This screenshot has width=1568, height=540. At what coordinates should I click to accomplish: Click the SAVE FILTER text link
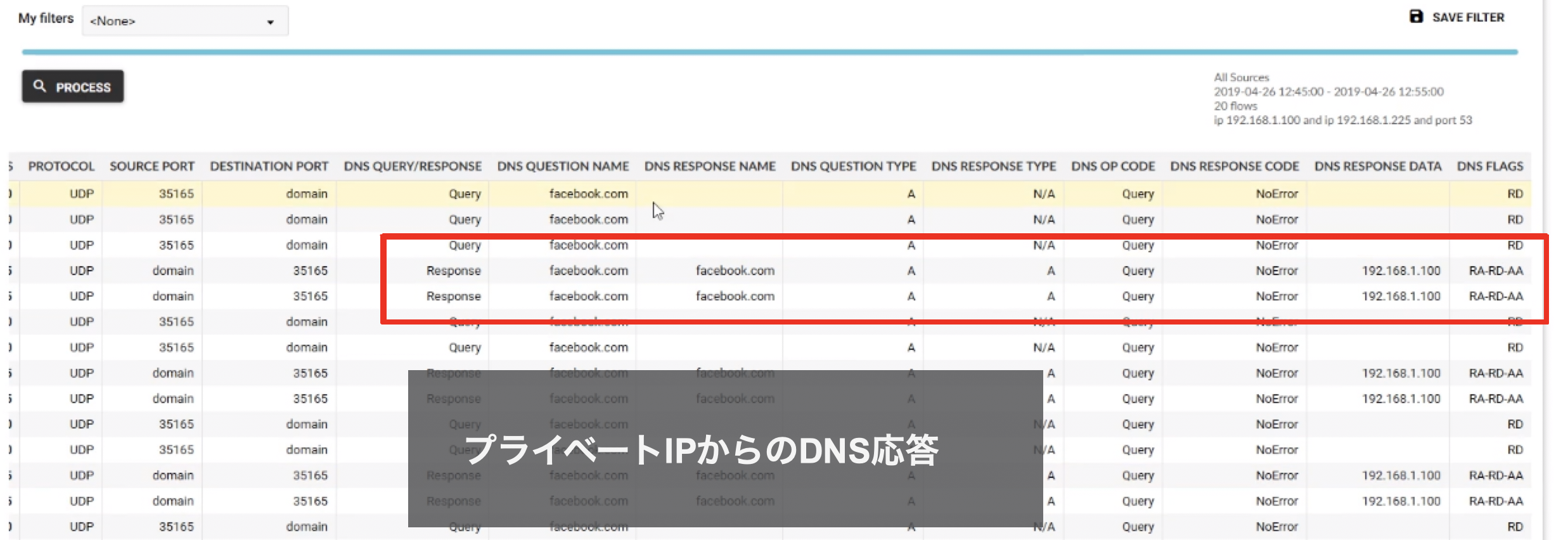tap(1468, 18)
